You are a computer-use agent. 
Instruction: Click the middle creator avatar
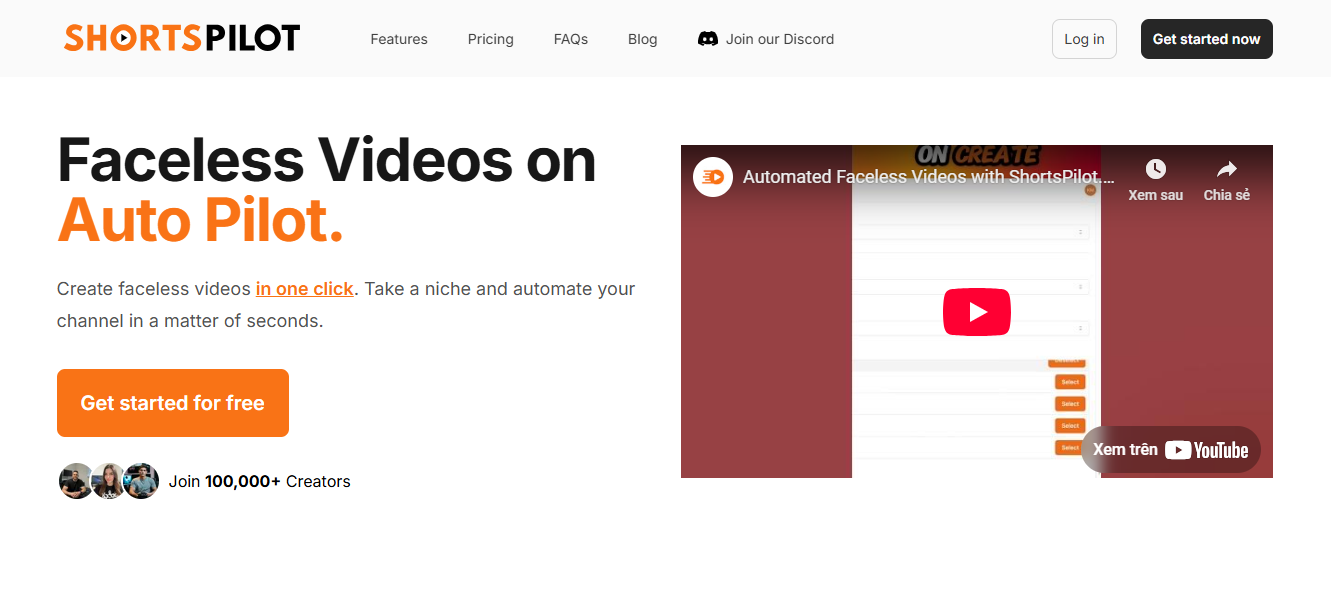[x=108, y=481]
